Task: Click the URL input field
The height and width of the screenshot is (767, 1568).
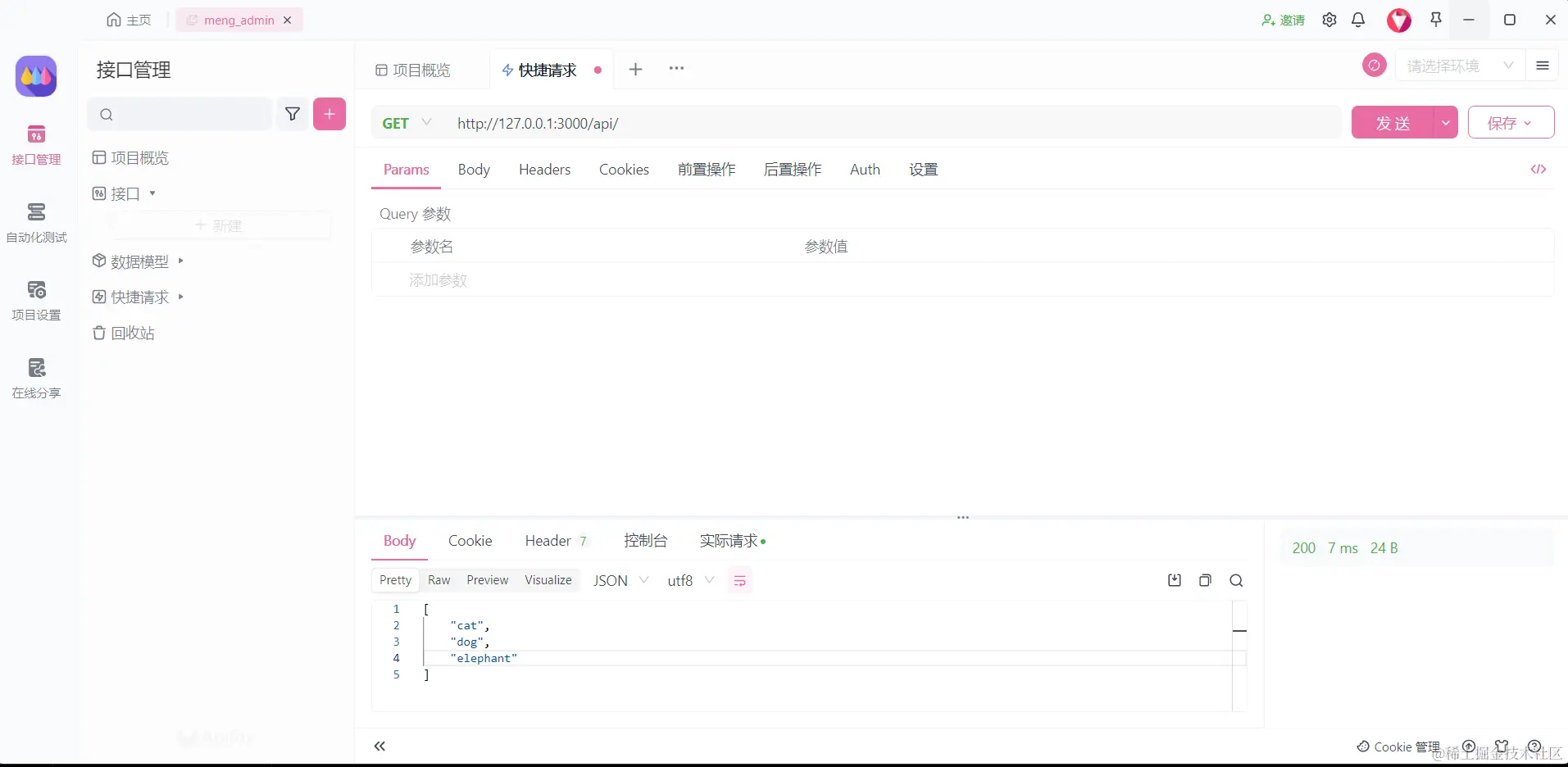Action: pyautogui.click(x=896, y=123)
